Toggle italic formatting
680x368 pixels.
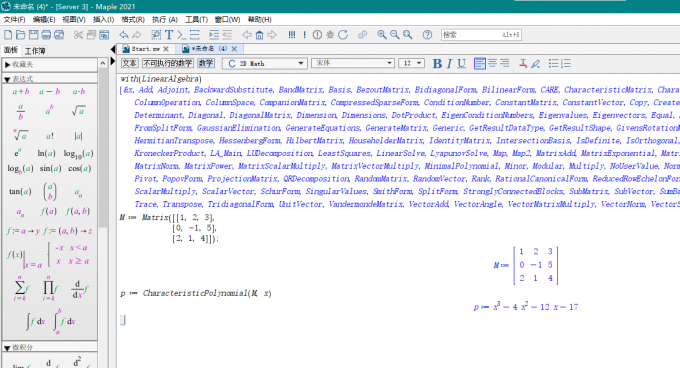coord(449,64)
